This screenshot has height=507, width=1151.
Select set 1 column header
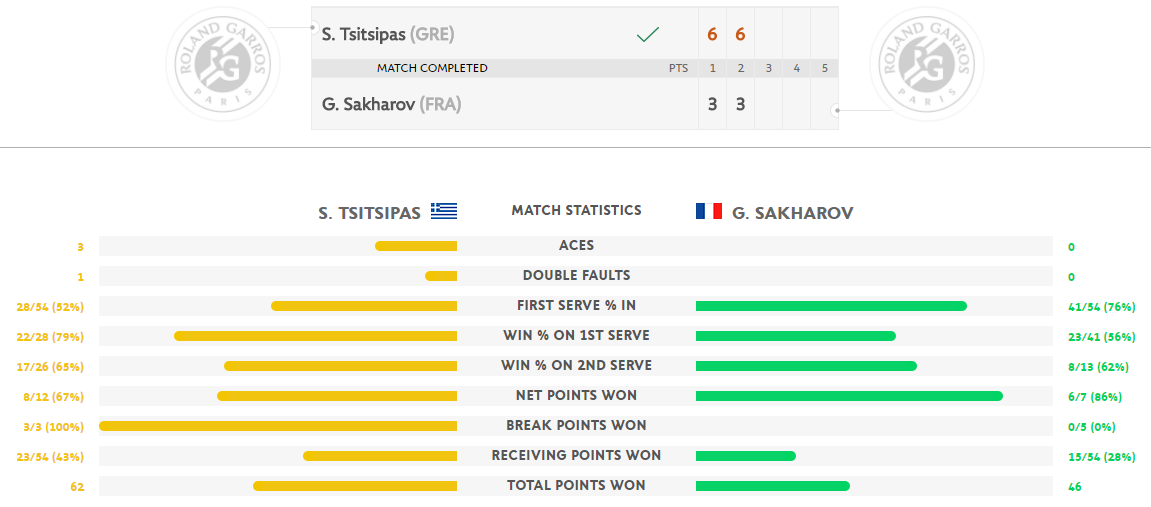[712, 68]
